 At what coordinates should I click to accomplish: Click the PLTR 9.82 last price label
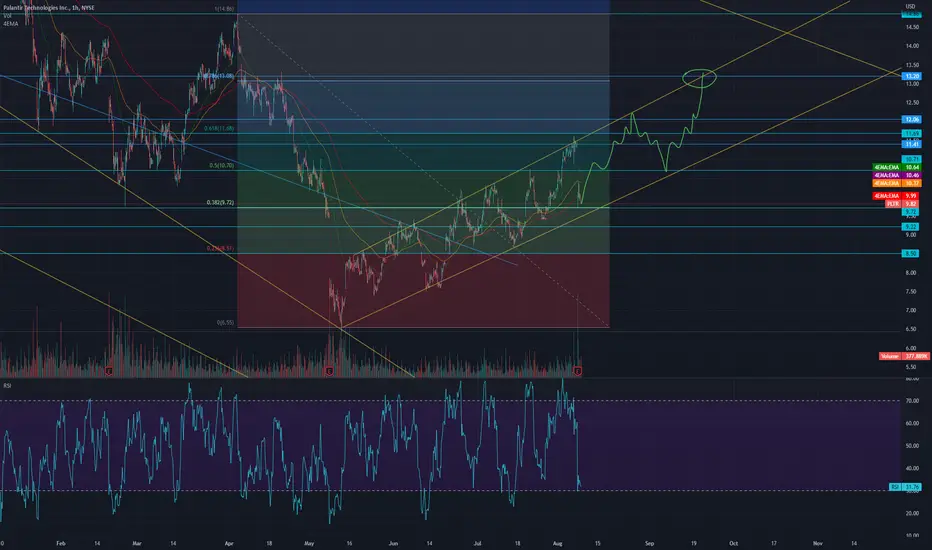point(902,203)
